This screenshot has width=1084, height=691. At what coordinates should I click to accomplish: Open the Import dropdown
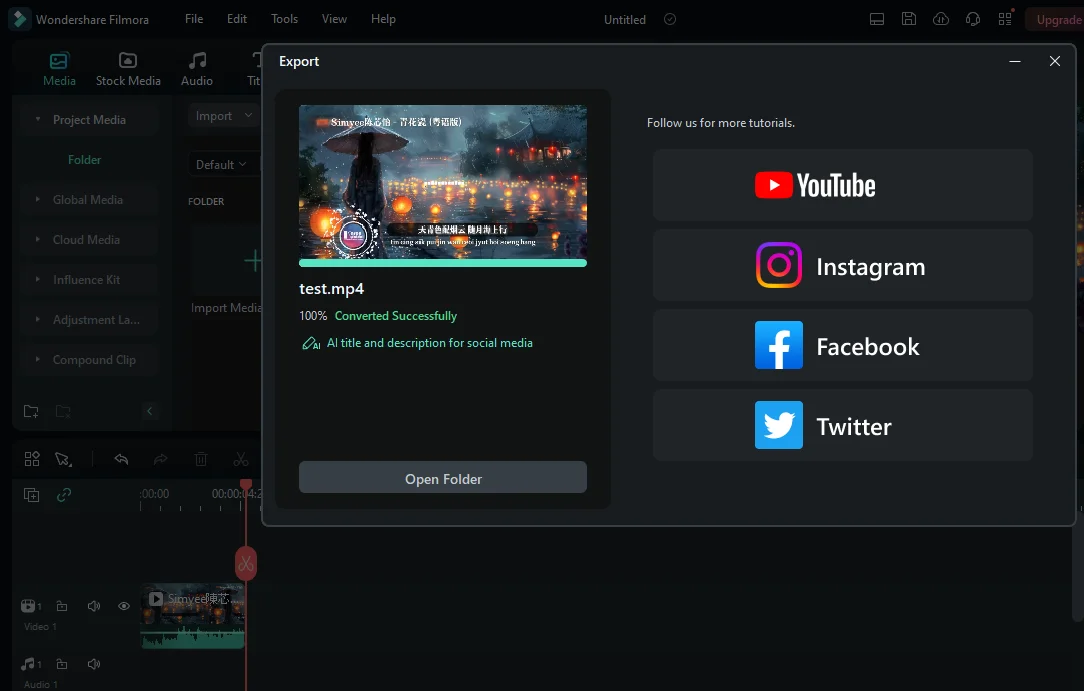tap(223, 115)
